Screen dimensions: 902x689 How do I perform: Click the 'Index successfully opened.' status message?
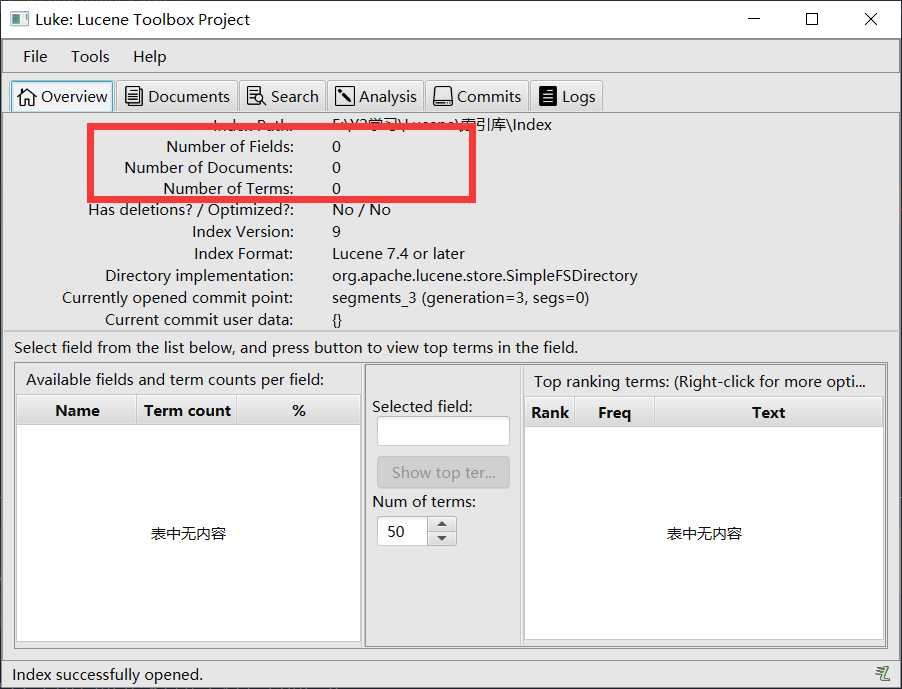pos(108,674)
